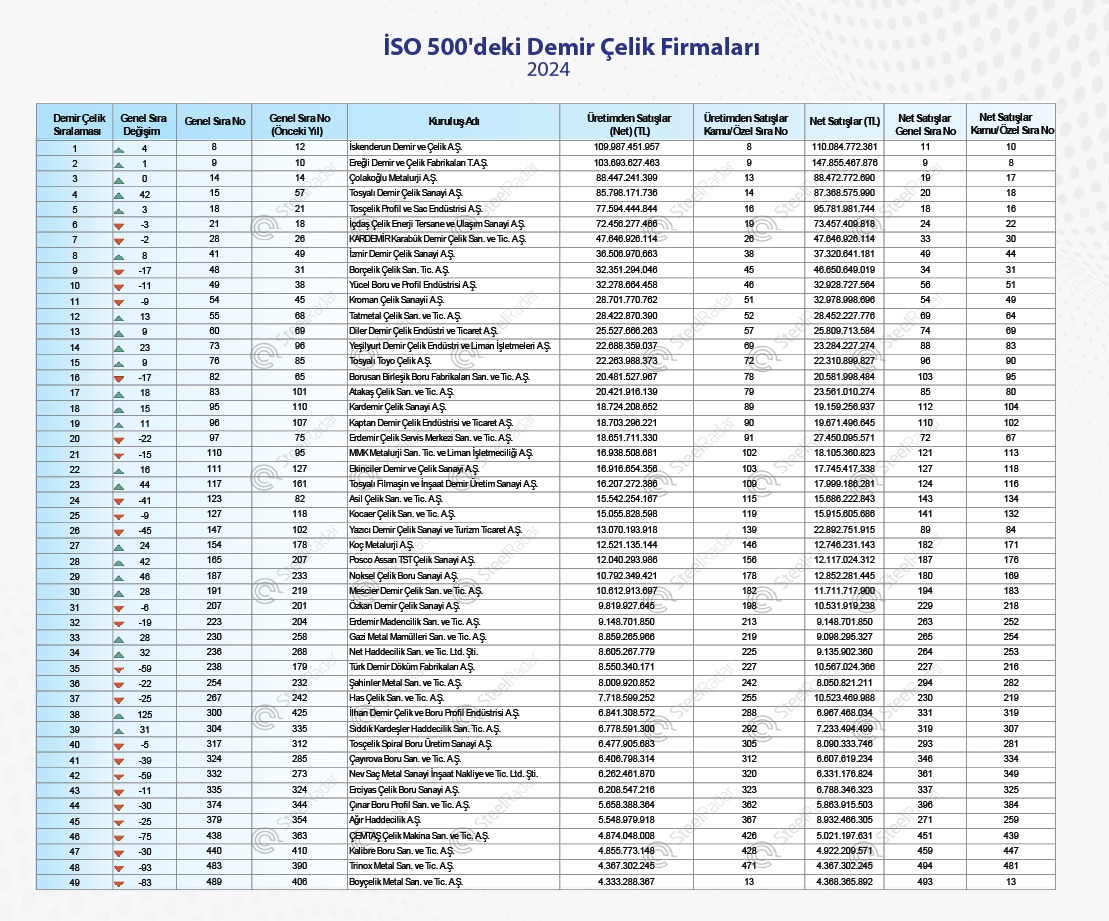This screenshot has width=1109, height=921.
Task: Click the red down arrow in Erdemir Çelik Servis Merkezi row
Action: [119, 440]
